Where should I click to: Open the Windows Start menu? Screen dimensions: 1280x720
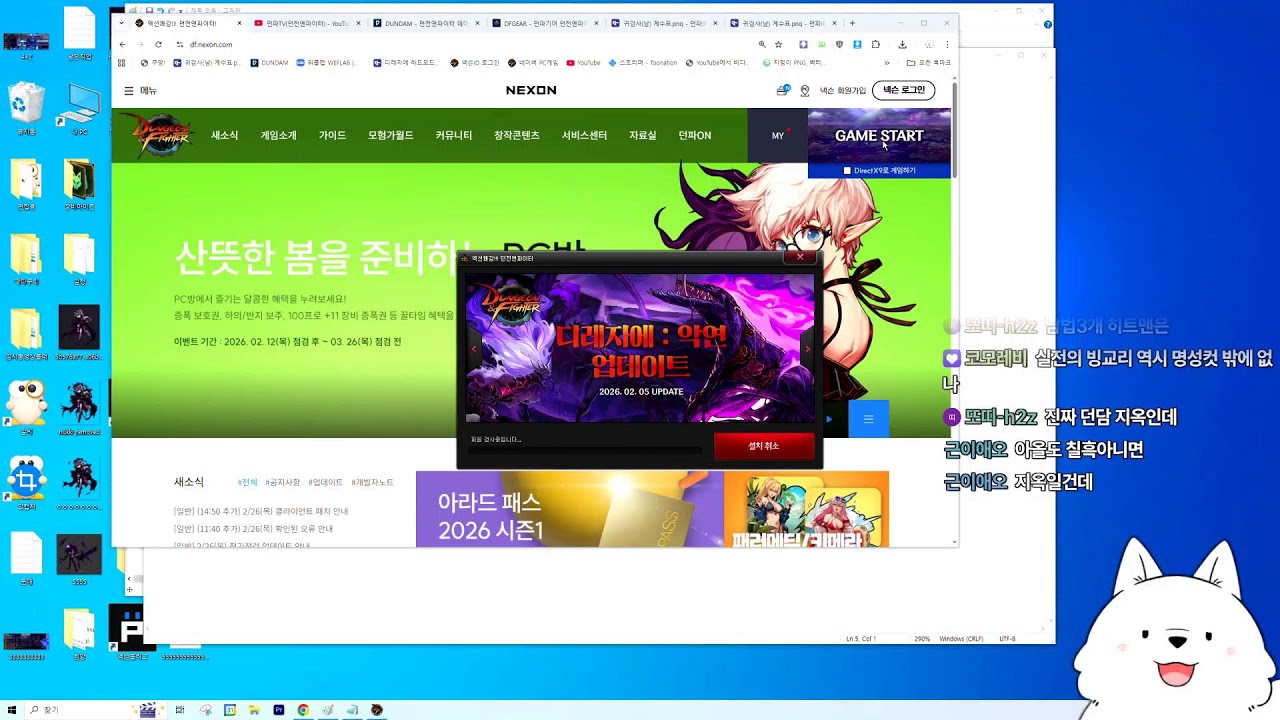[x=12, y=710]
